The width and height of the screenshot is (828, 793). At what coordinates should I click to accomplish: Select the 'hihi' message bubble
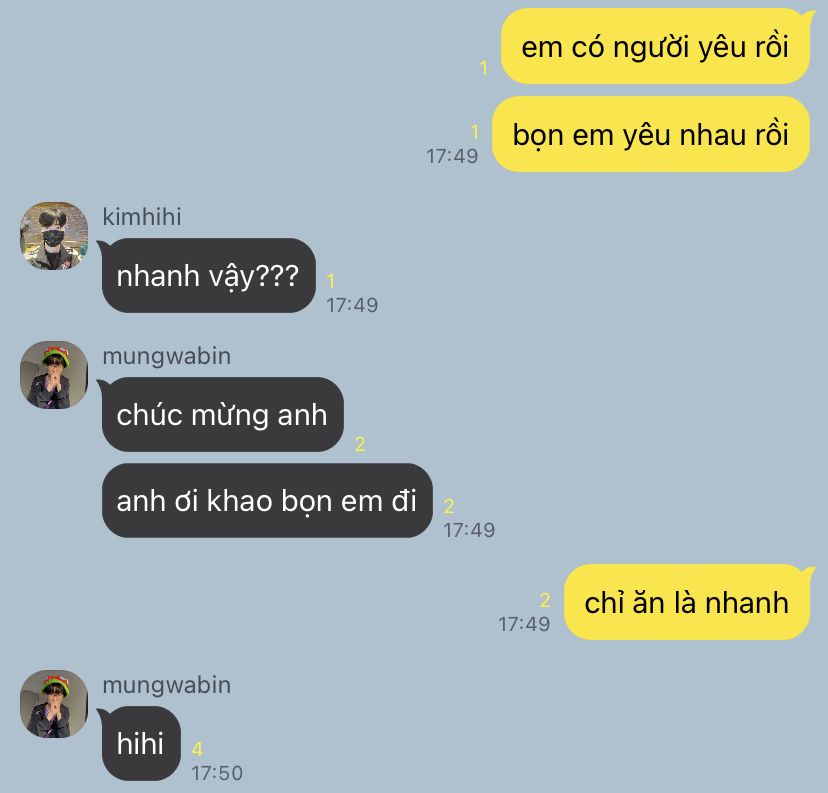tap(141, 743)
